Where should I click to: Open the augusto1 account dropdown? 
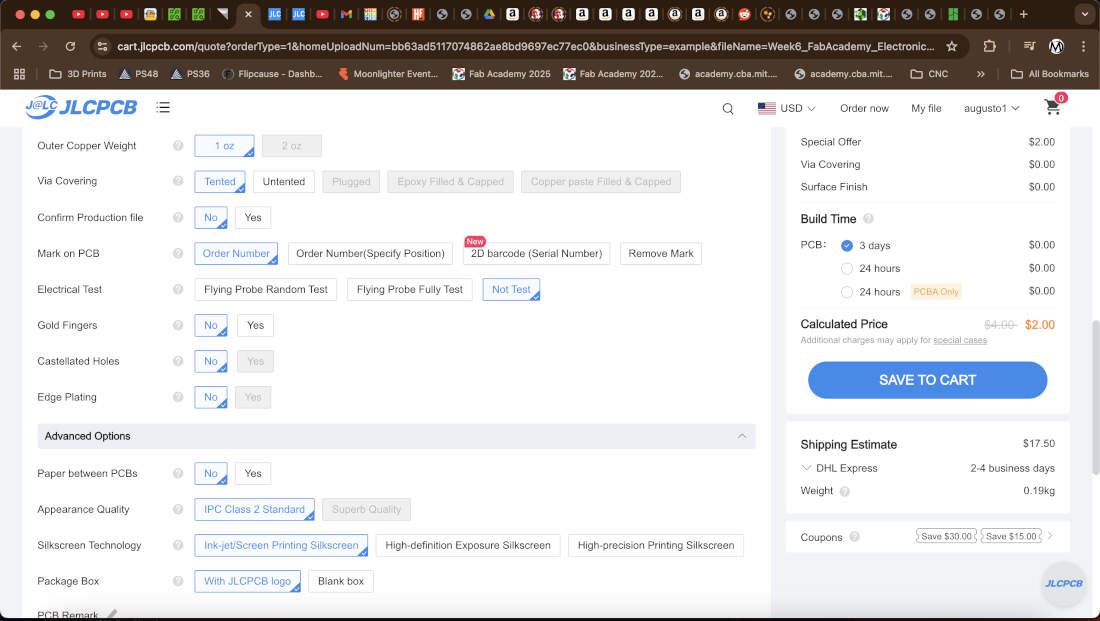tap(991, 108)
